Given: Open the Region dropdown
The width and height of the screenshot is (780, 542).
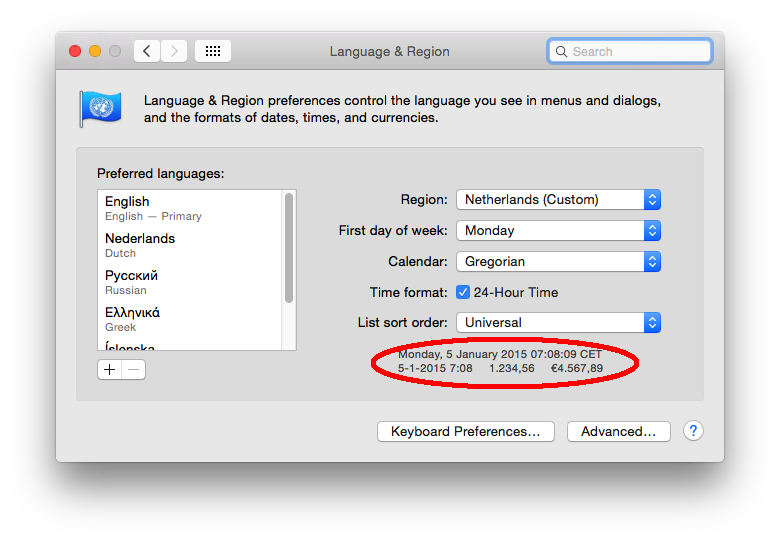Looking at the screenshot, I should [558, 199].
